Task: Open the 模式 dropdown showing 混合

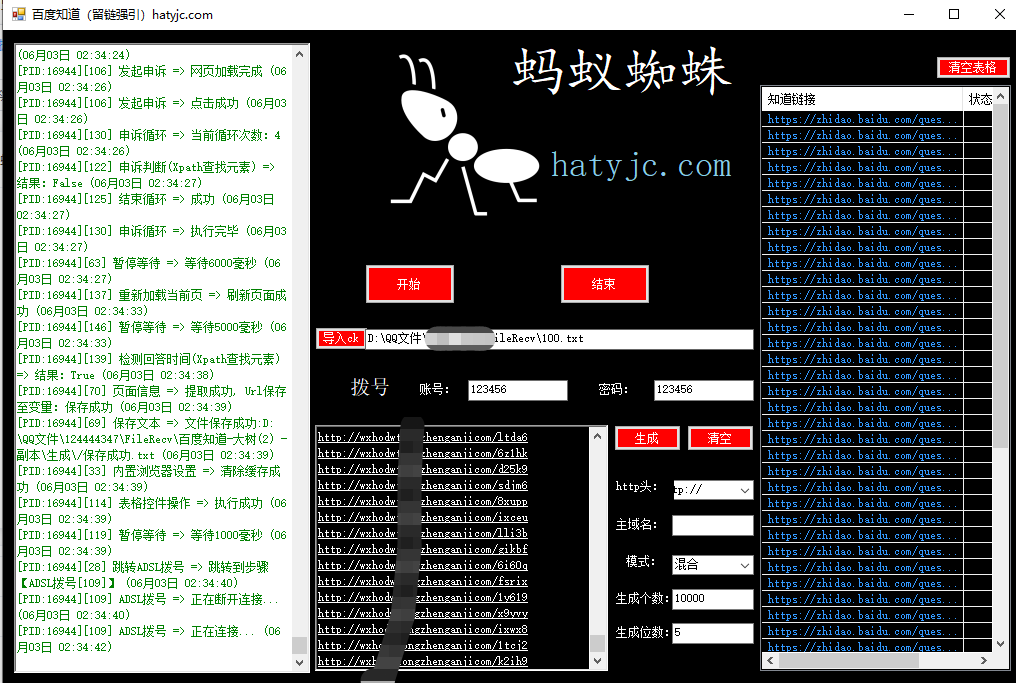Action: click(x=711, y=565)
